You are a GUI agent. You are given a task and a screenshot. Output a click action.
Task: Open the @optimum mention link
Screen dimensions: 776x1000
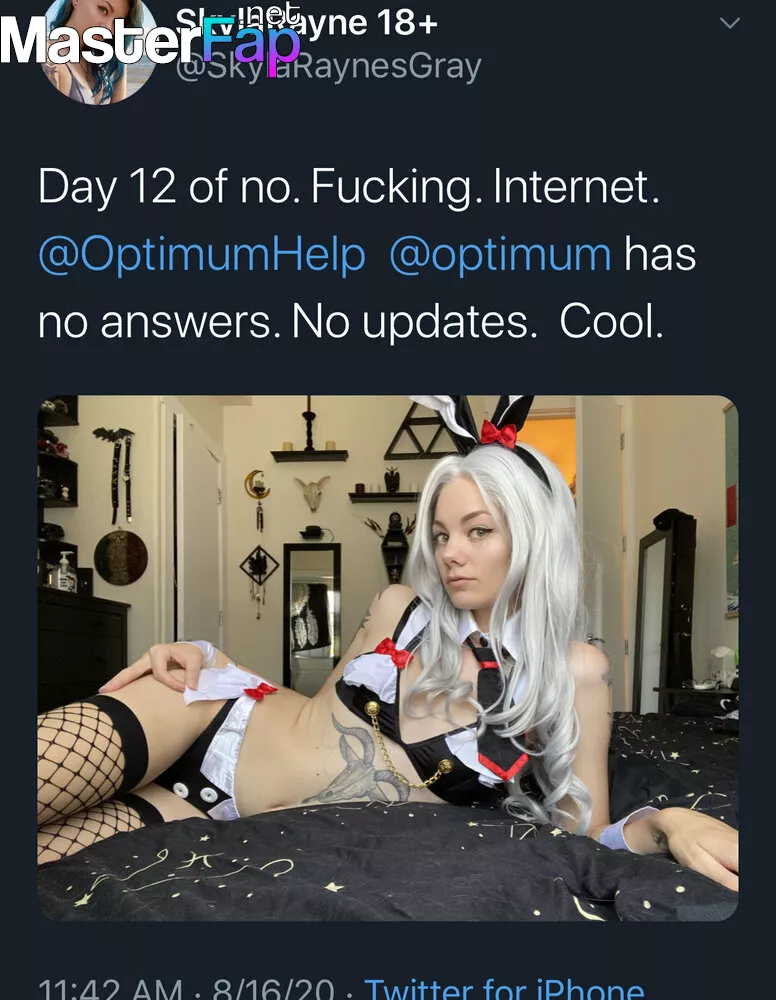tap(501, 255)
